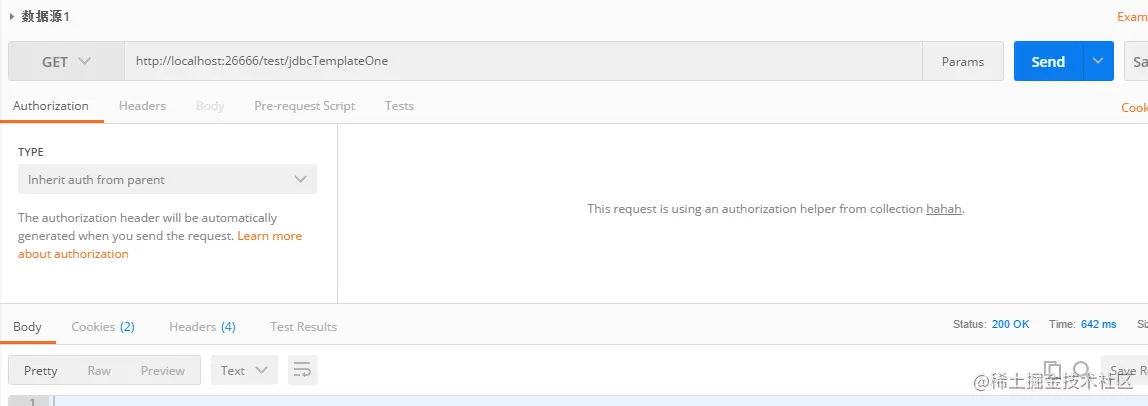Switch to the Tests tab
Image resolution: width=1148 pixels, height=406 pixels.
tap(399, 106)
